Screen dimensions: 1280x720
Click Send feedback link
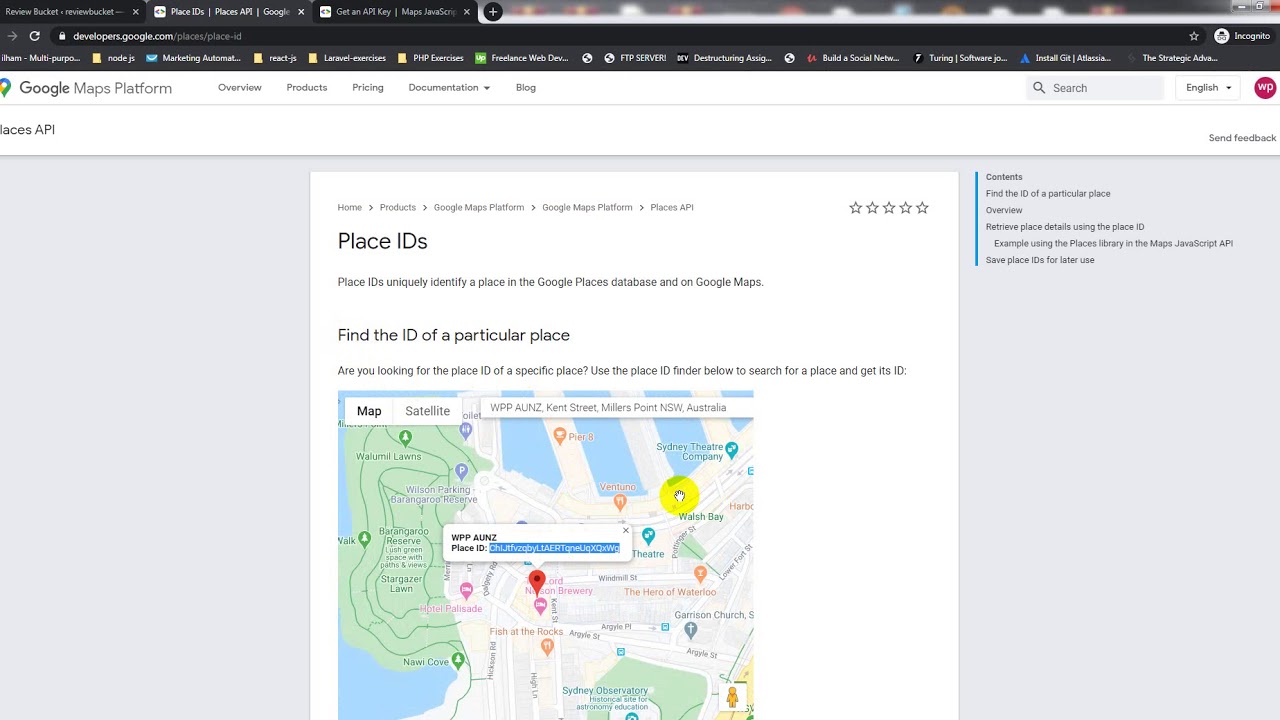pyautogui.click(x=1242, y=138)
